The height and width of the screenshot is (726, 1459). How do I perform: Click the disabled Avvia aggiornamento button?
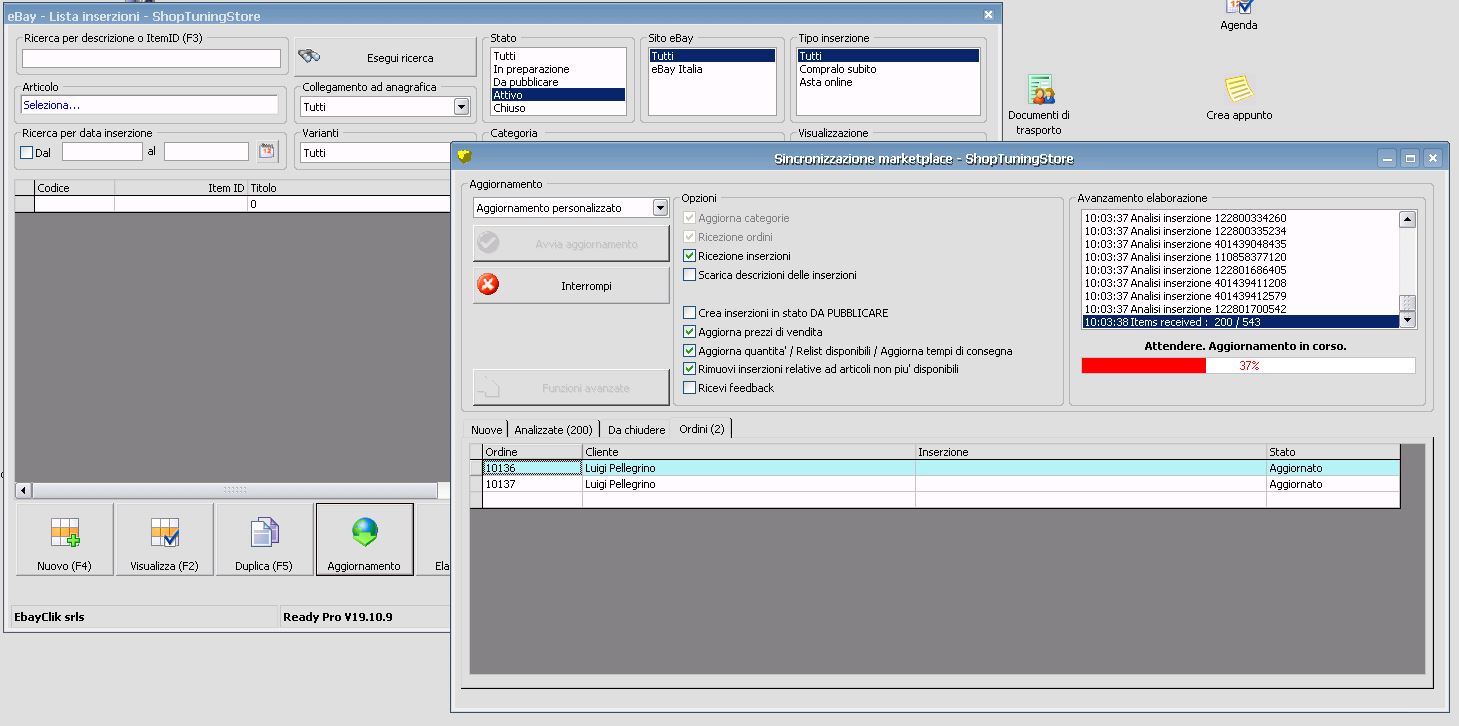[571, 244]
